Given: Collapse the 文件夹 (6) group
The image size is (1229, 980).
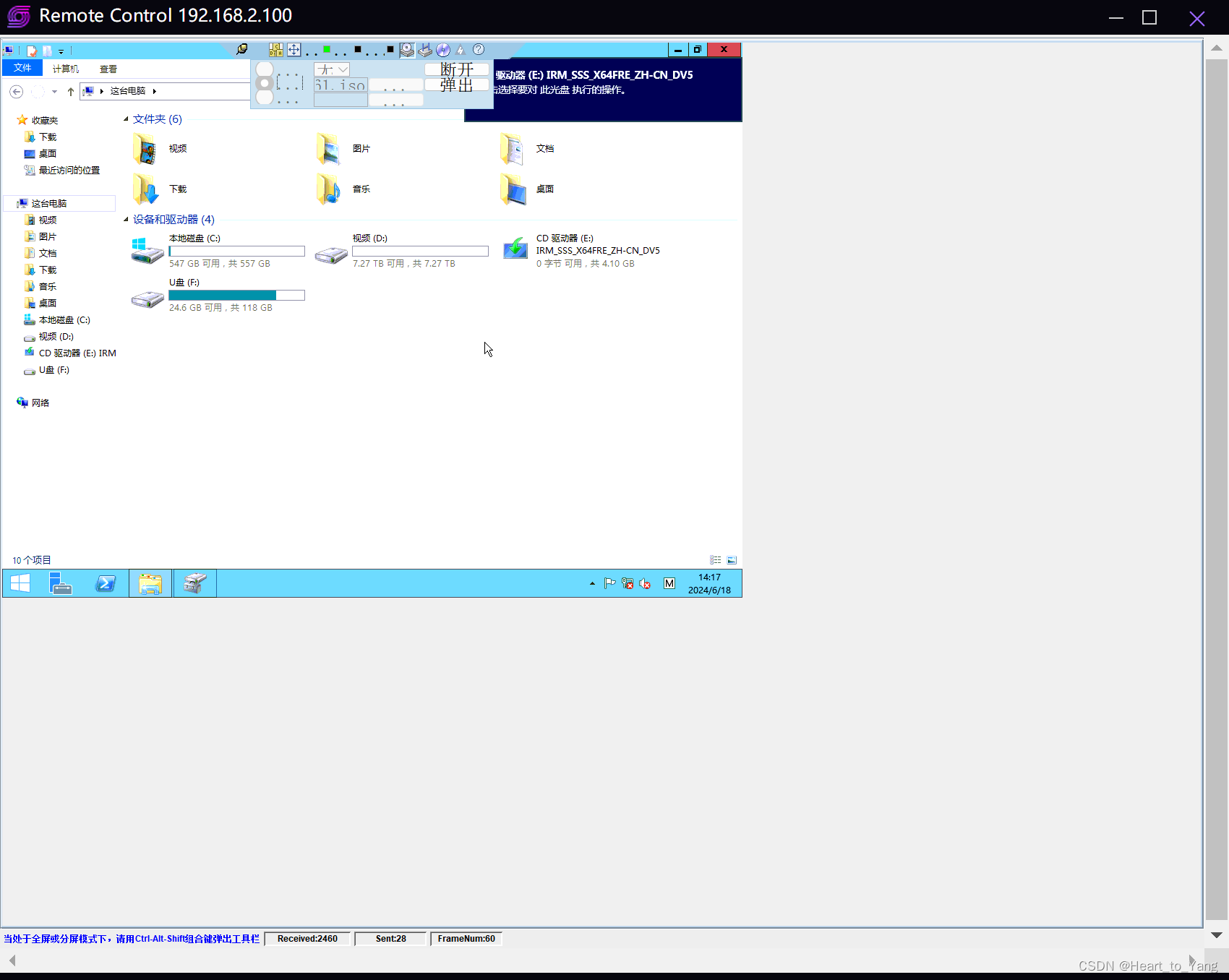Looking at the screenshot, I should click(126, 119).
